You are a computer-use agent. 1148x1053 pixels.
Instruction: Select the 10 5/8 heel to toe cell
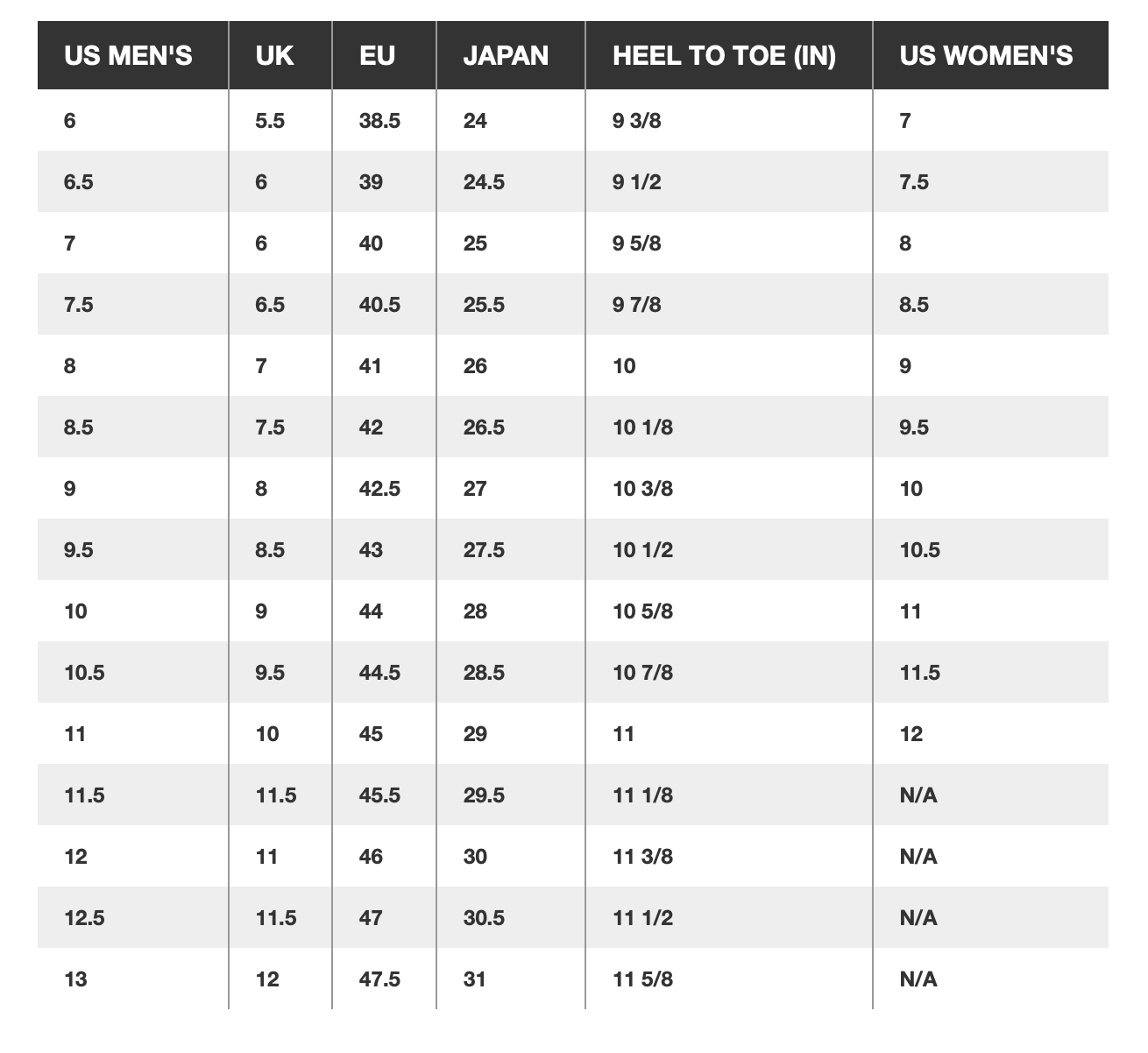point(642,611)
